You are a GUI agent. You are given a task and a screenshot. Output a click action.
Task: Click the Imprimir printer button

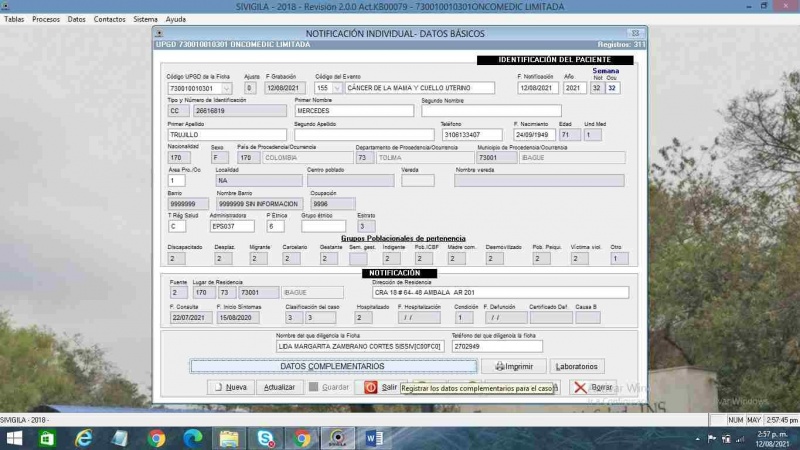click(513, 366)
